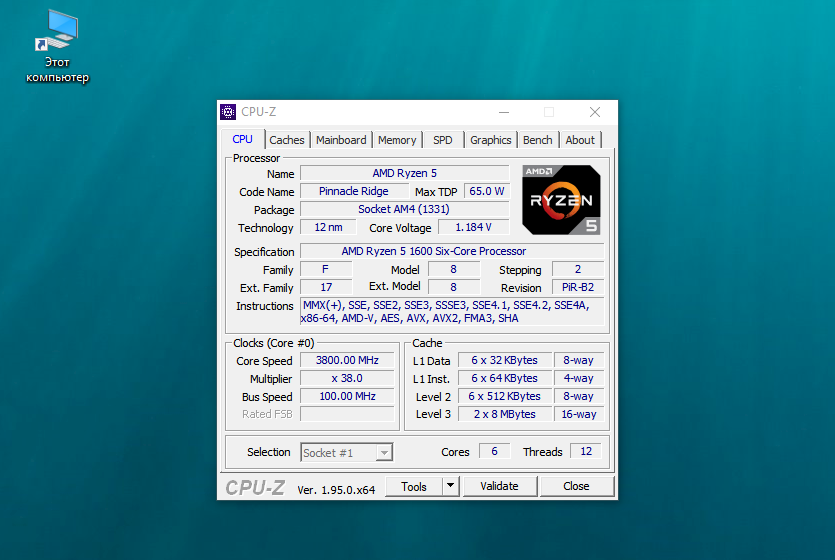Switch to the Caches tab
835x560 pixels.
[287, 140]
